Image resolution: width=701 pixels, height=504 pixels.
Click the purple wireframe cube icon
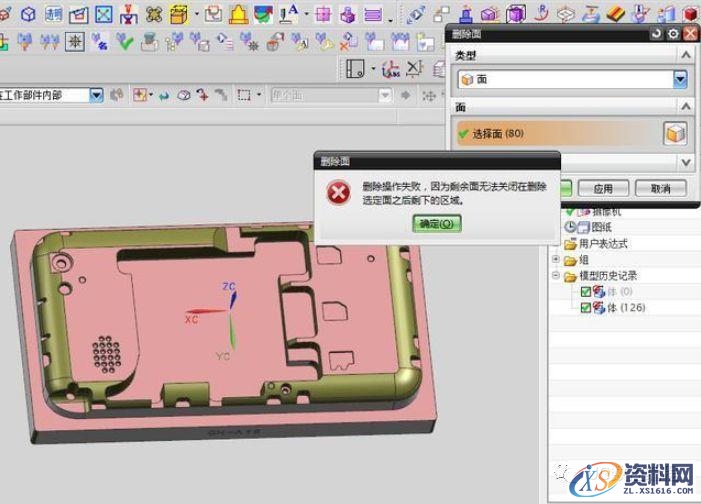[516, 14]
